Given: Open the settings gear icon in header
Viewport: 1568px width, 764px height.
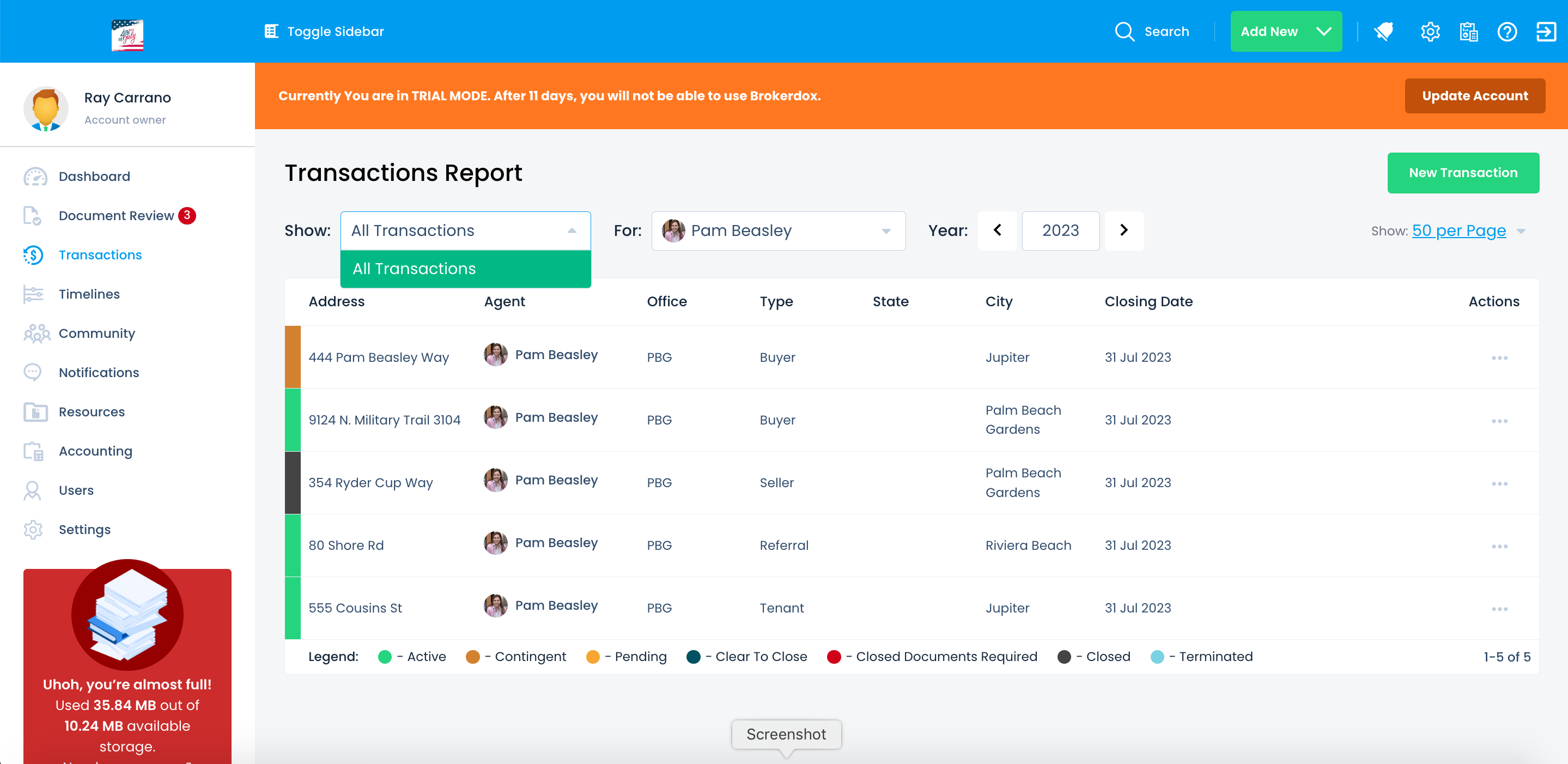Looking at the screenshot, I should click(x=1430, y=32).
